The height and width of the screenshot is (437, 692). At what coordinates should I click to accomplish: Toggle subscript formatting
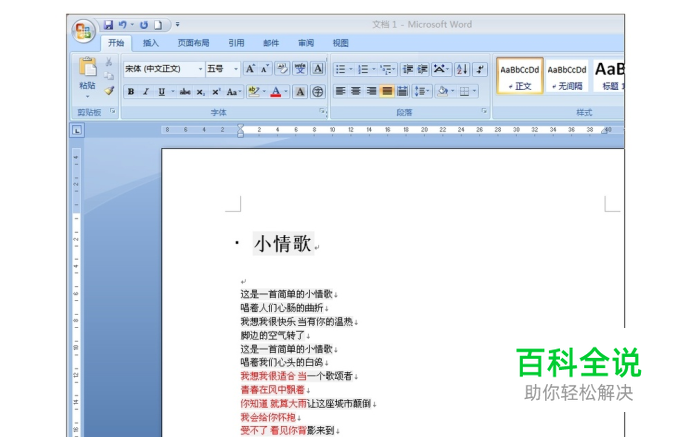200,91
